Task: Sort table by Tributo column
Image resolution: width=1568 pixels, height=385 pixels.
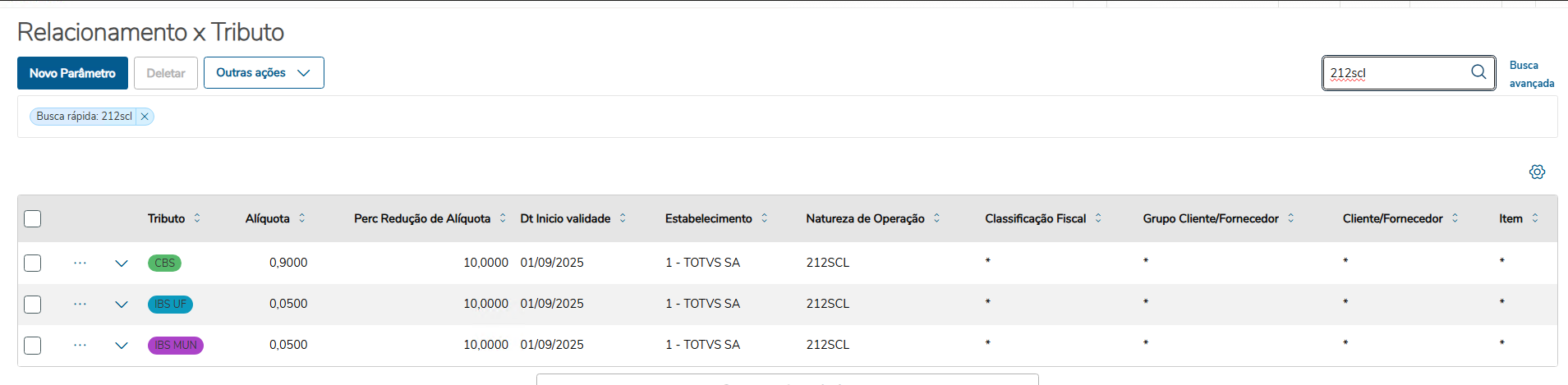Action: [x=197, y=218]
